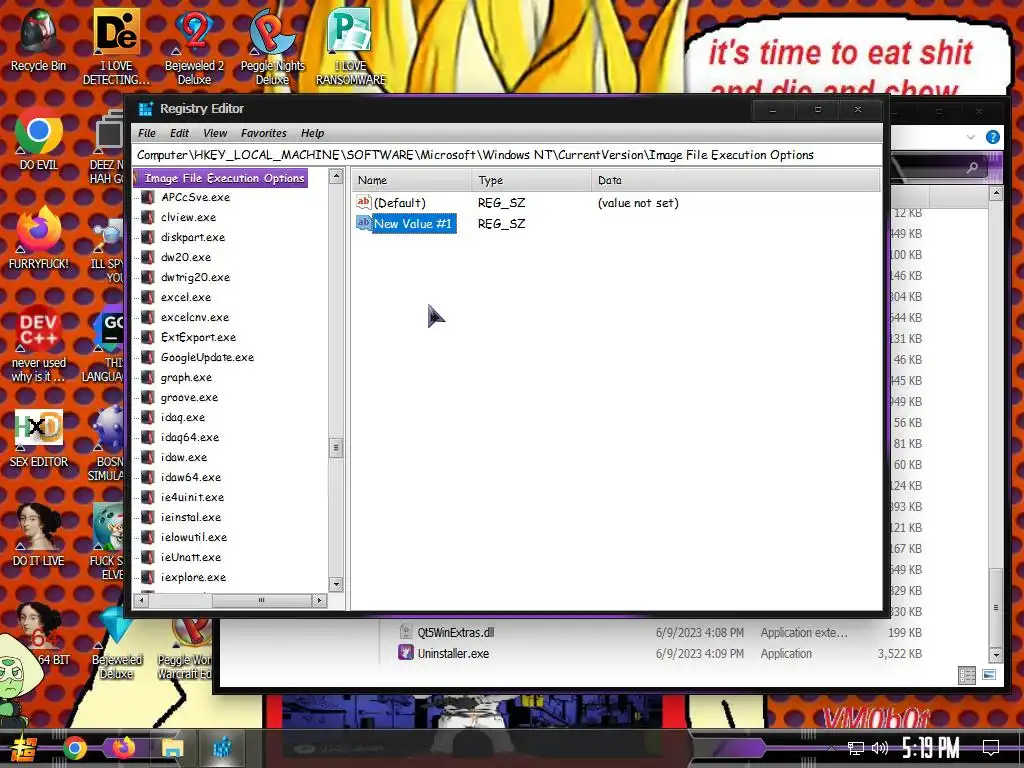
Task: Click the Data column header
Action: point(735,180)
